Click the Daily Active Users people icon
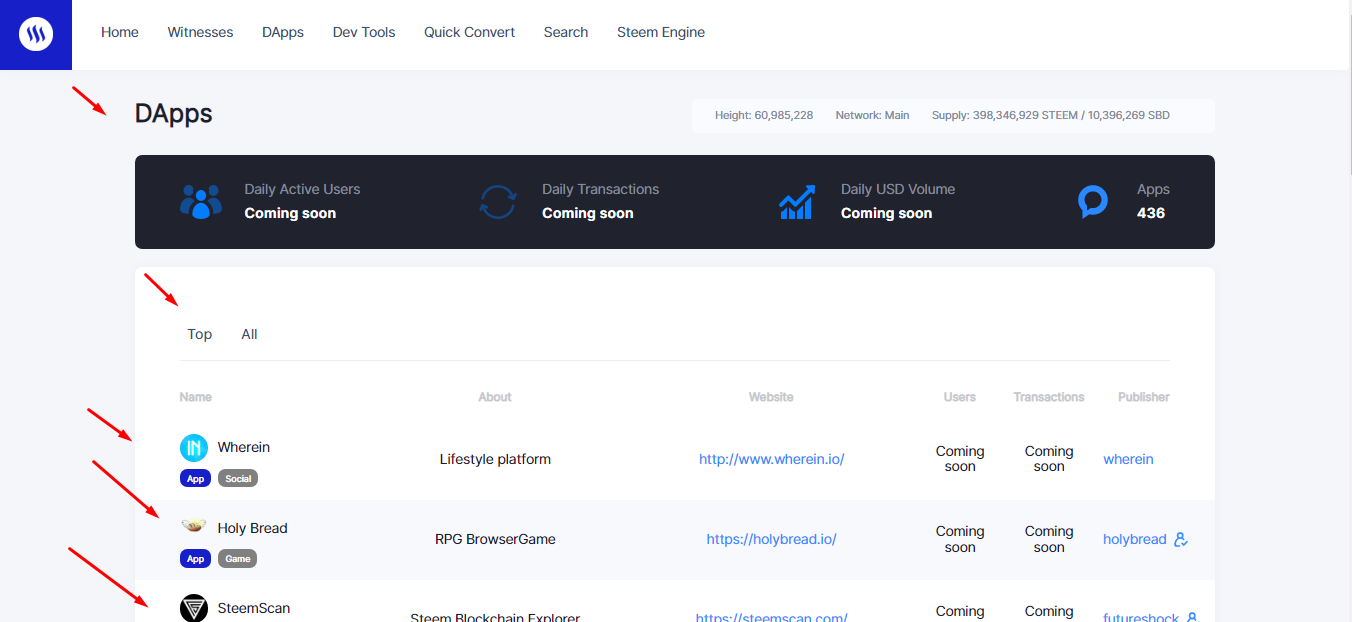The width and height of the screenshot is (1352, 622). coord(201,201)
